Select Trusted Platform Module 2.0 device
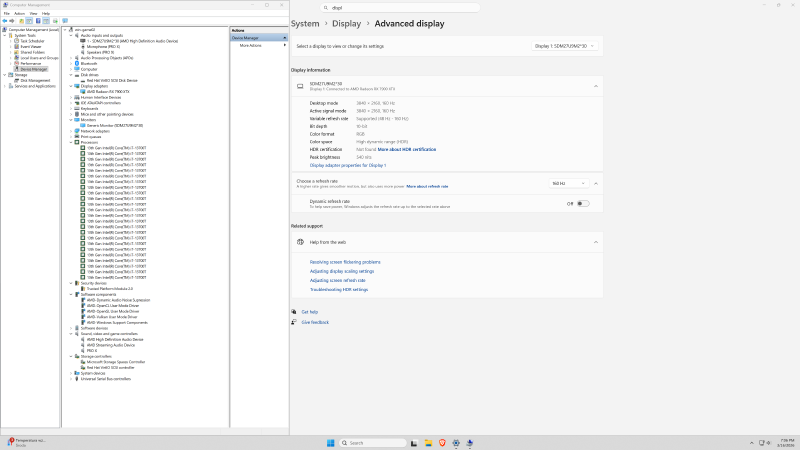The width and height of the screenshot is (800, 450). tap(110, 289)
